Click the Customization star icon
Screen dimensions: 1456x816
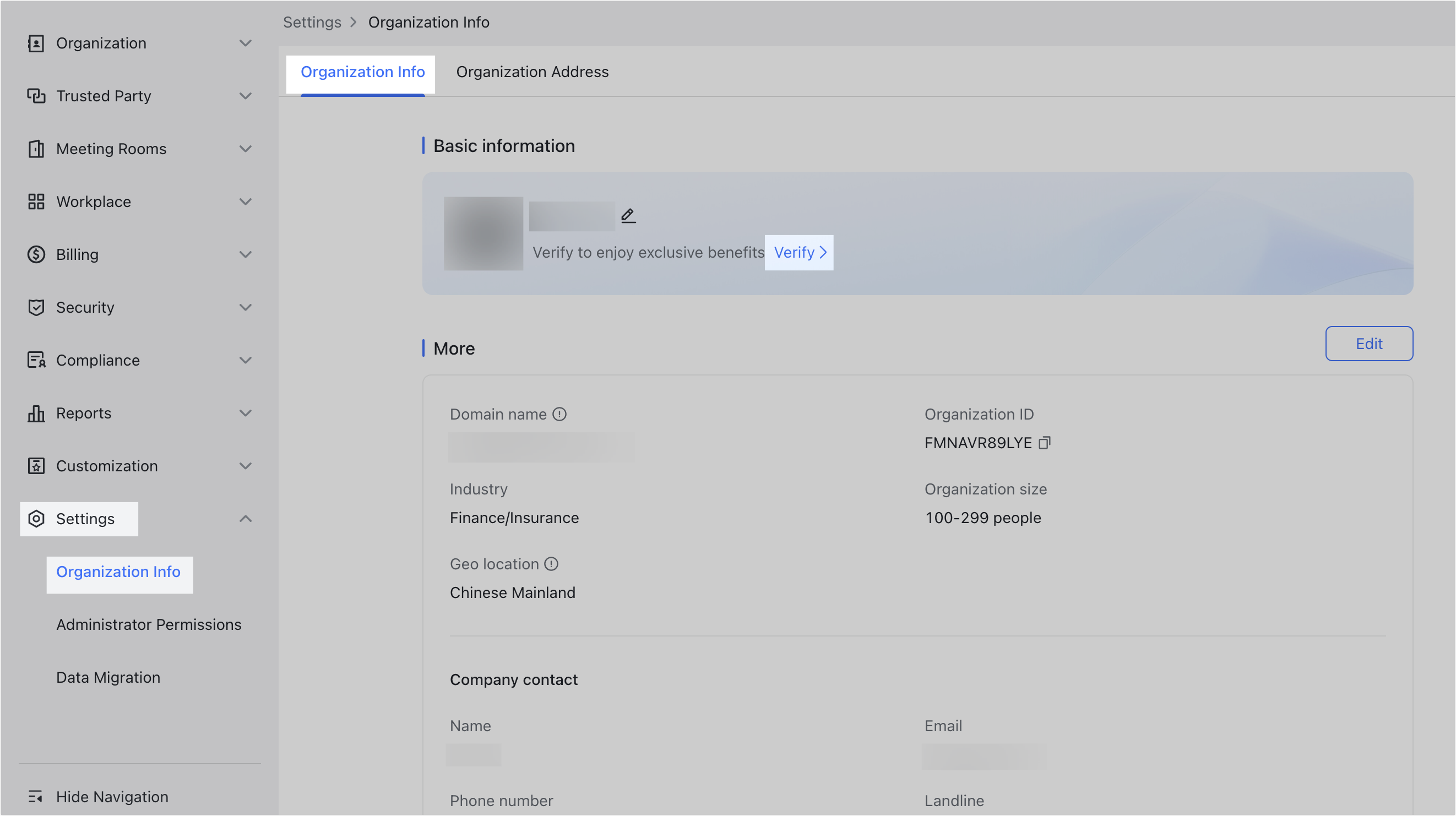pos(36,466)
